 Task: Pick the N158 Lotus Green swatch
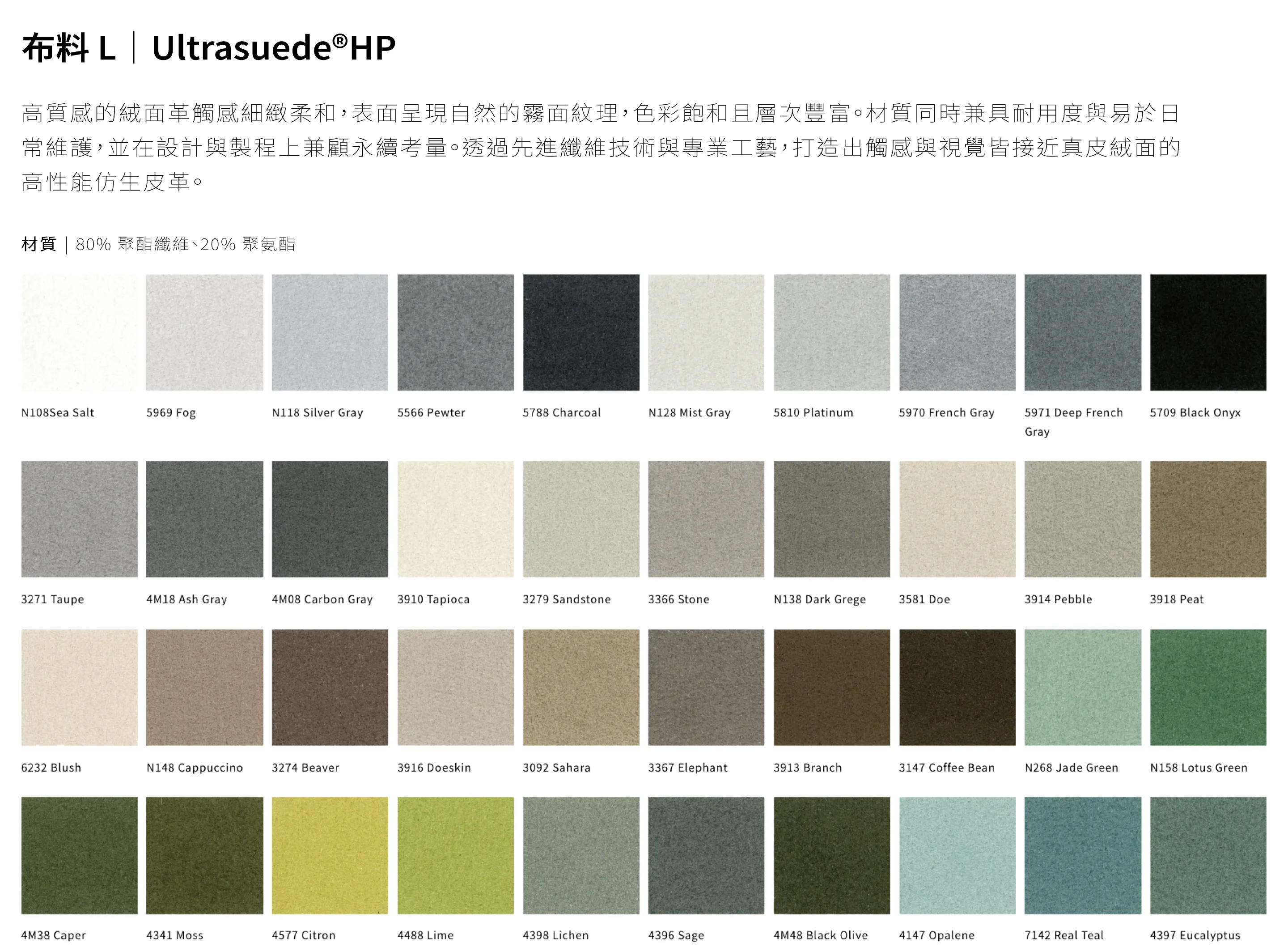1208,687
